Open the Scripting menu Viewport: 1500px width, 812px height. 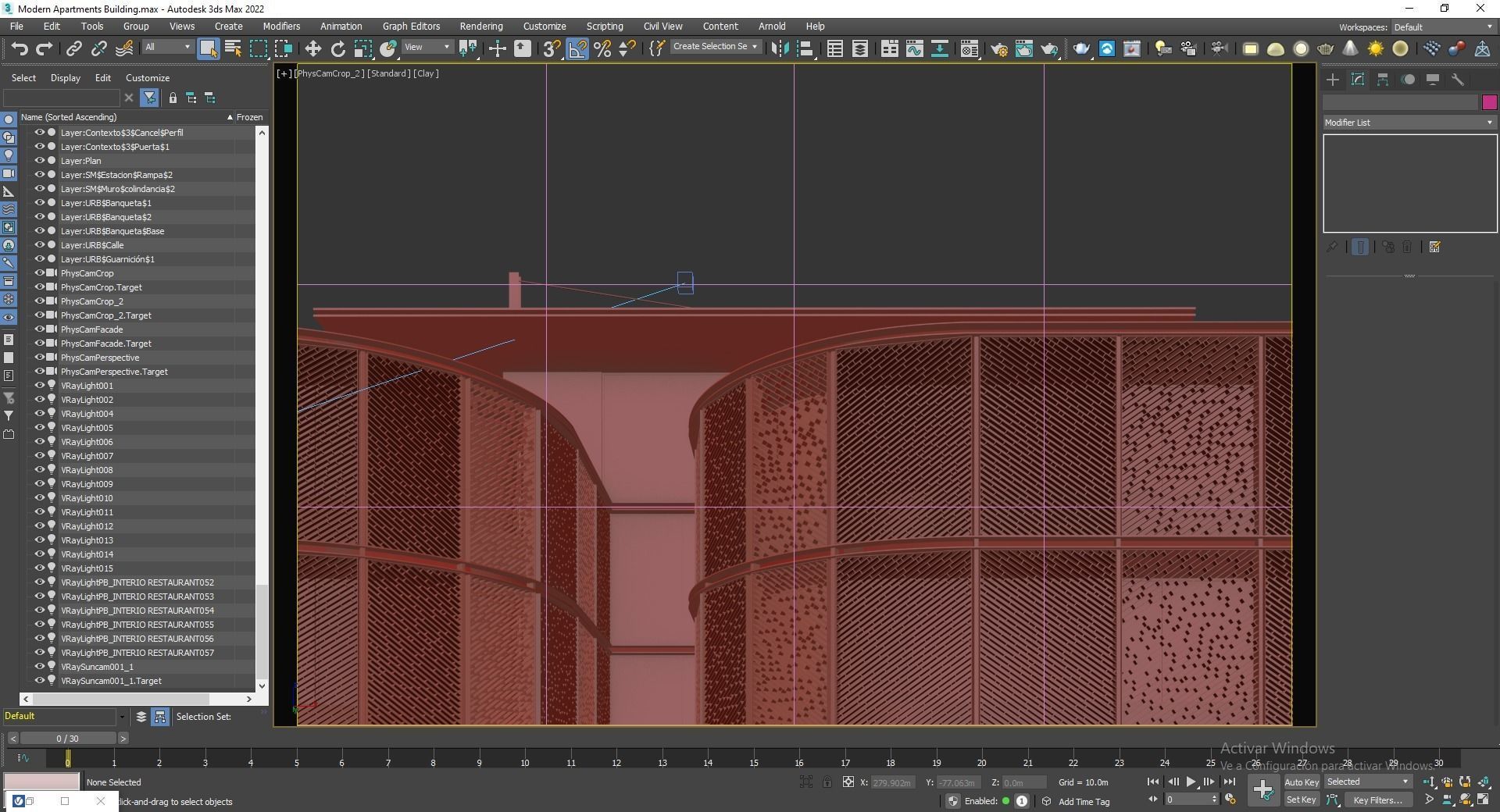[x=605, y=26]
